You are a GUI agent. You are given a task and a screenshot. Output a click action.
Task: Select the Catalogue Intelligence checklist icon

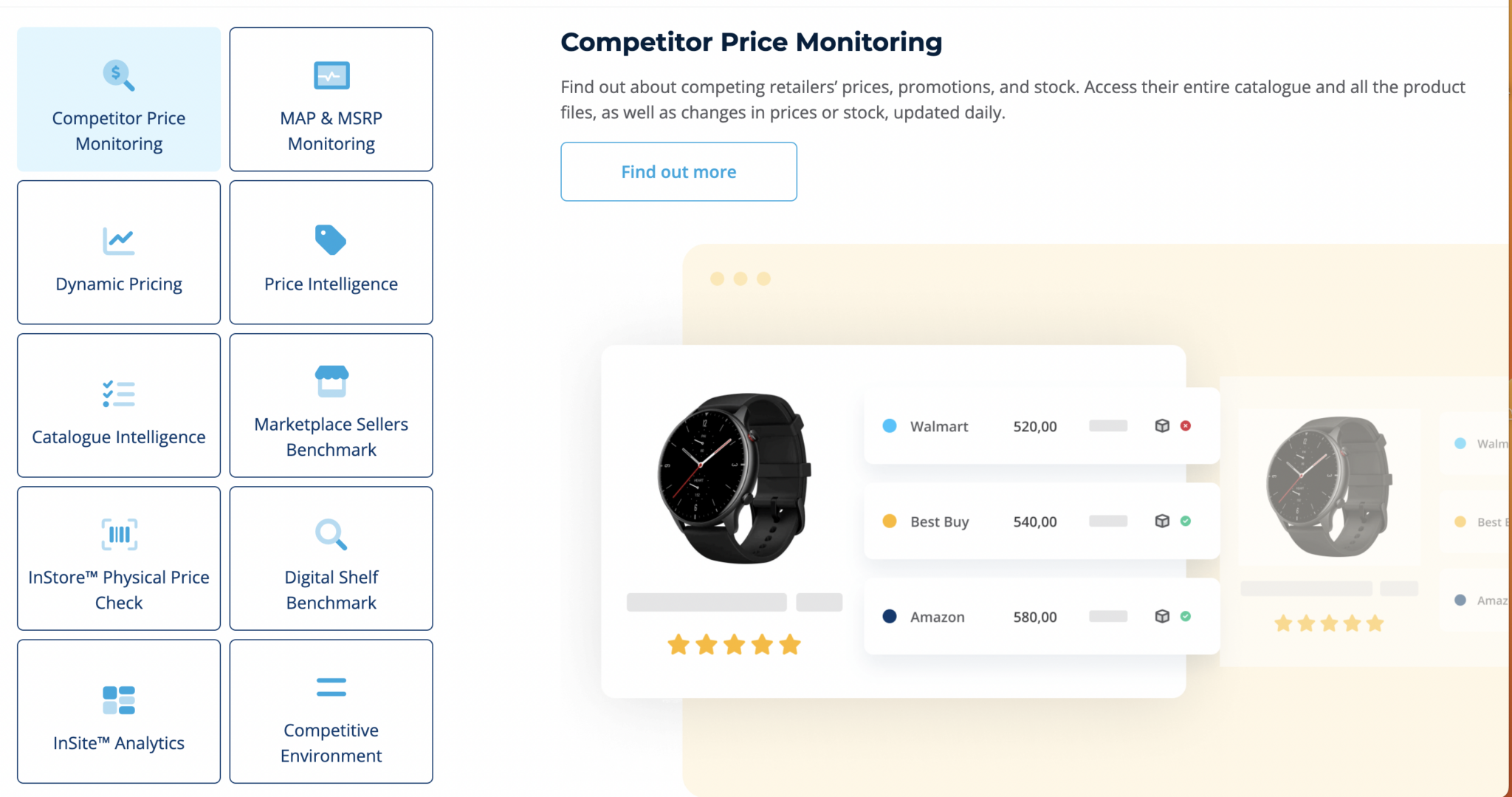pos(117,393)
